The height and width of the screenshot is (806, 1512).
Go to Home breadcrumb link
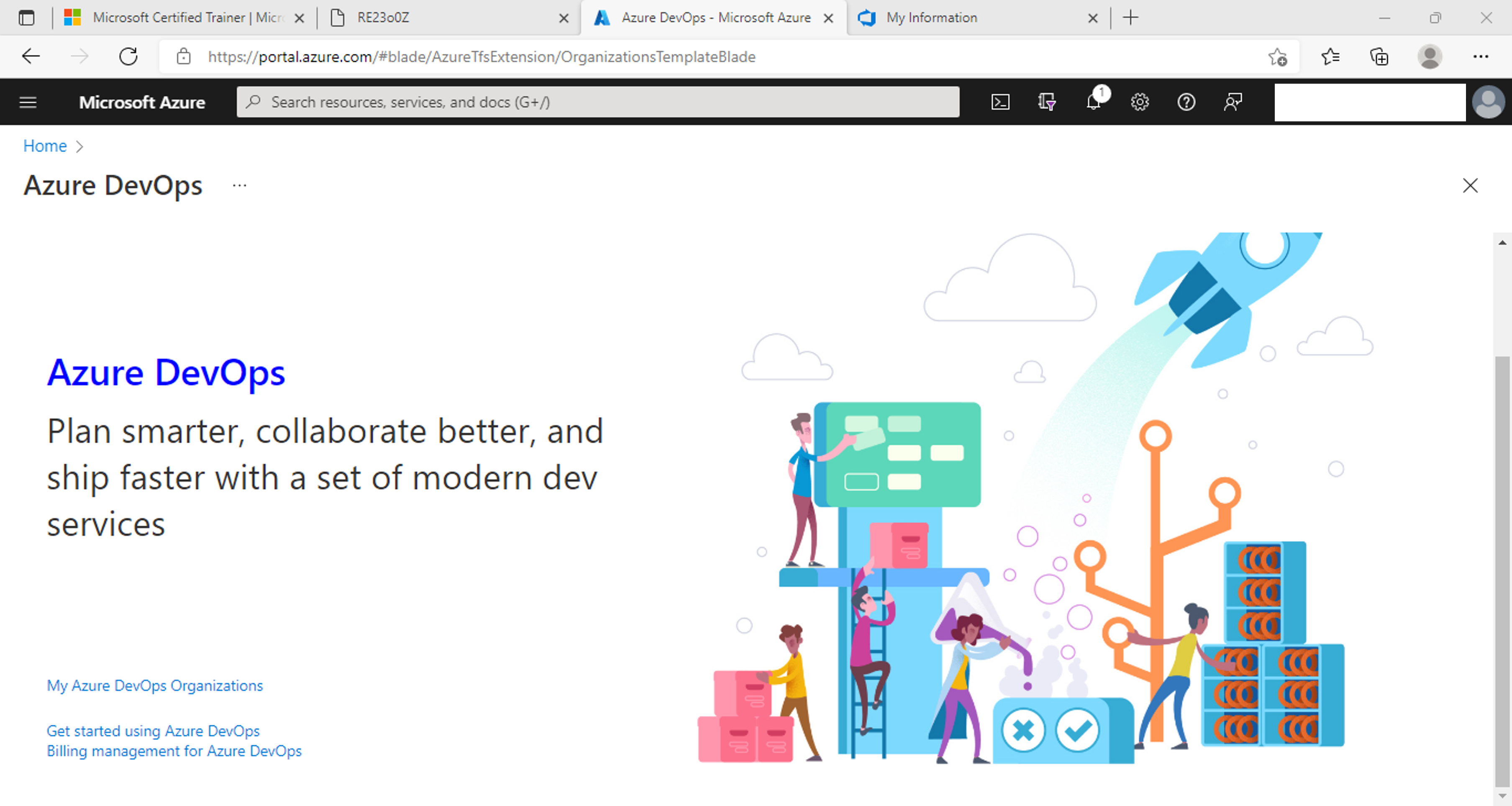[x=45, y=146]
